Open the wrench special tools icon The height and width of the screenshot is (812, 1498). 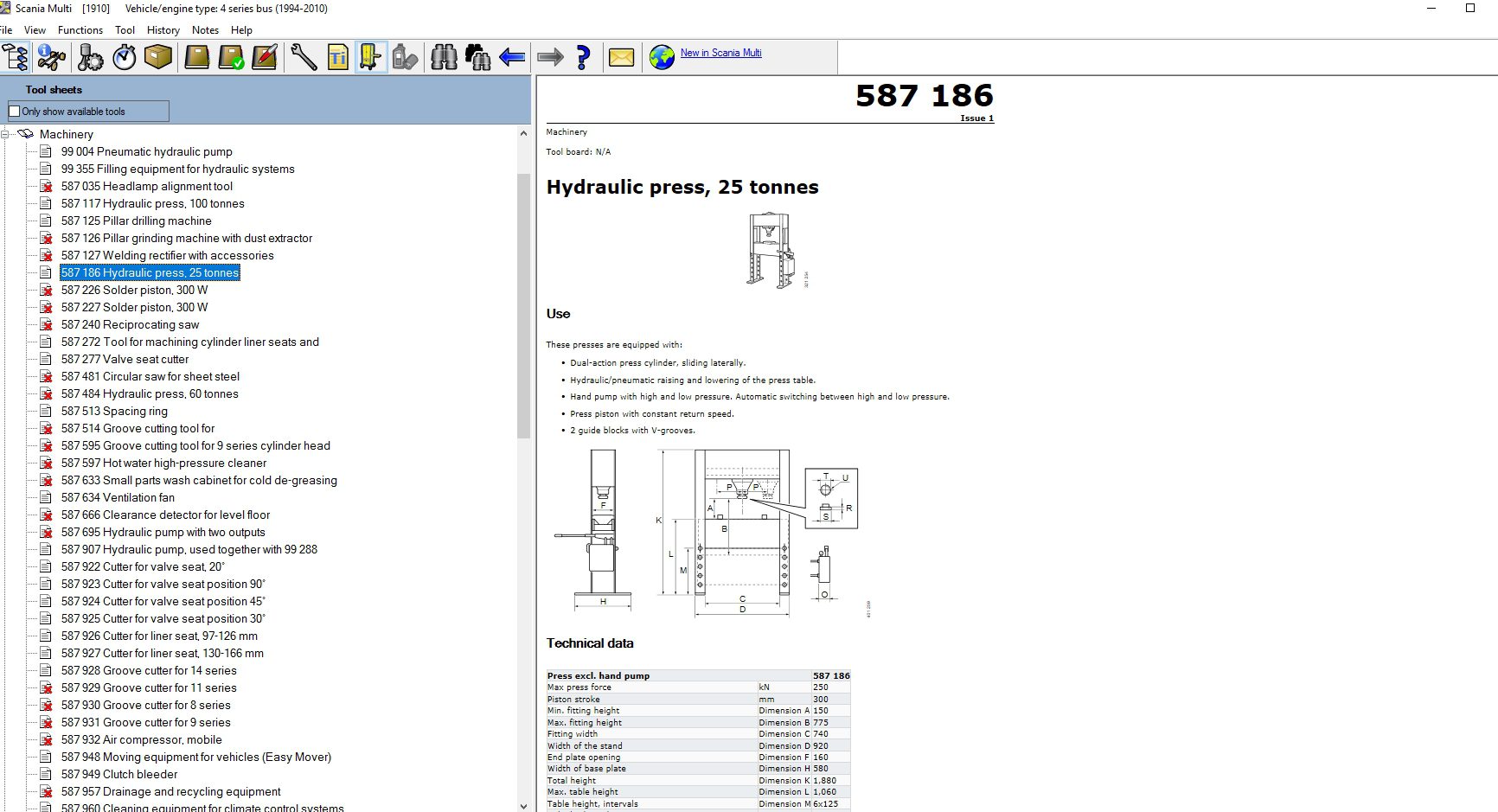pos(303,57)
